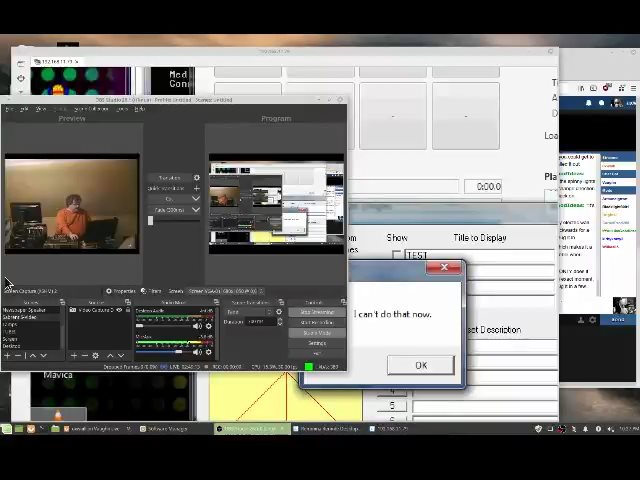Viewport: 640px width, 480px height.
Task: Select the Video Capture Device source
Action: coord(96,310)
